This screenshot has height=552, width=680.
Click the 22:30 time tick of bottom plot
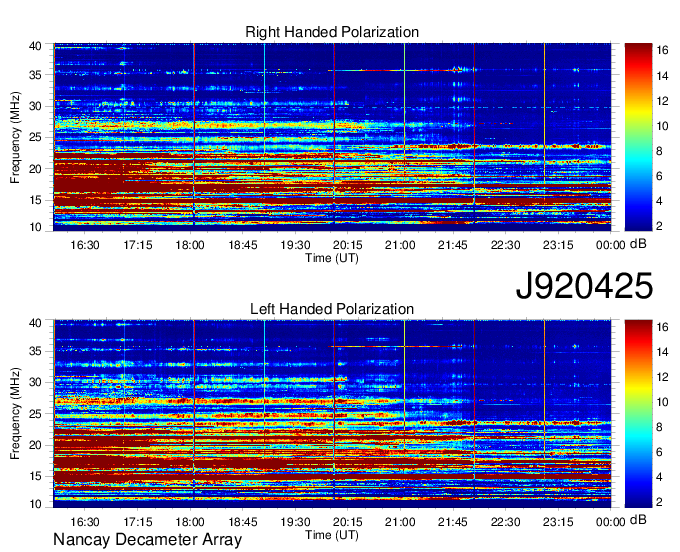point(506,522)
